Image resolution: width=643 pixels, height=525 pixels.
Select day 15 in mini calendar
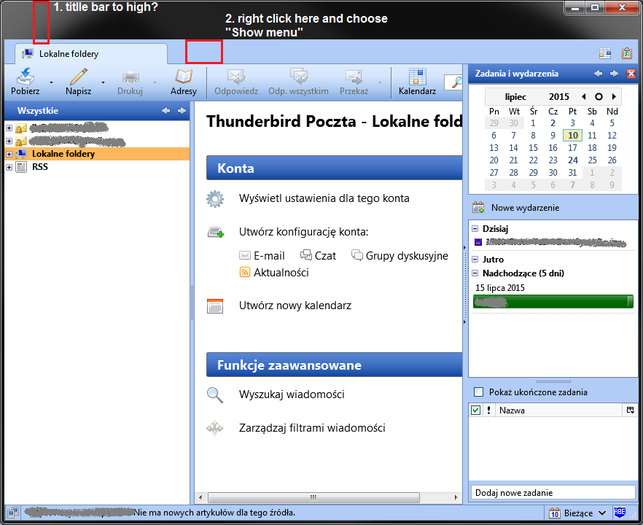click(533, 148)
